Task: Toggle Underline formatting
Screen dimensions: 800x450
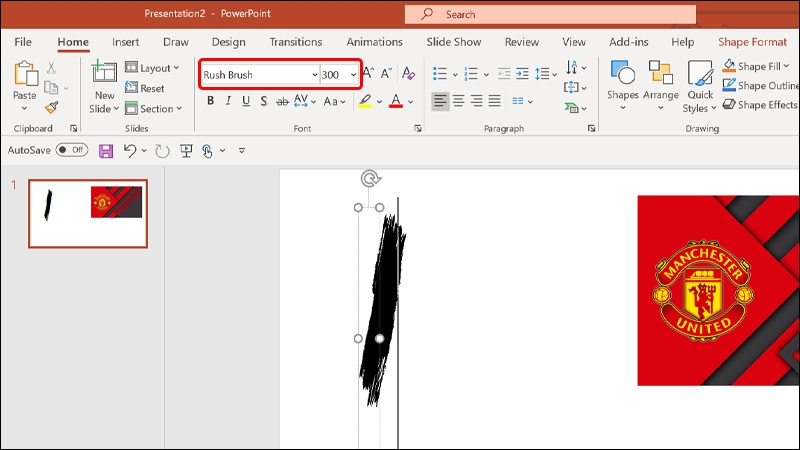Action: click(x=246, y=101)
